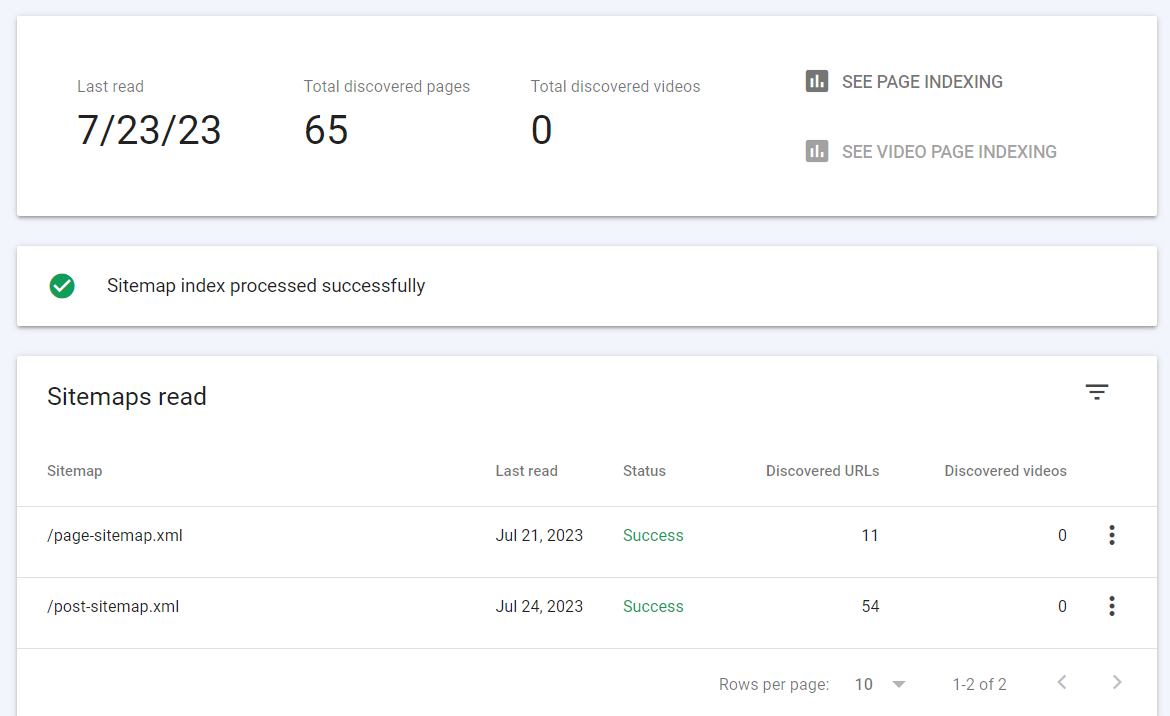Screen dimensions: 1170x716
Task: Click the green checkmark success icon
Action: tap(62, 286)
